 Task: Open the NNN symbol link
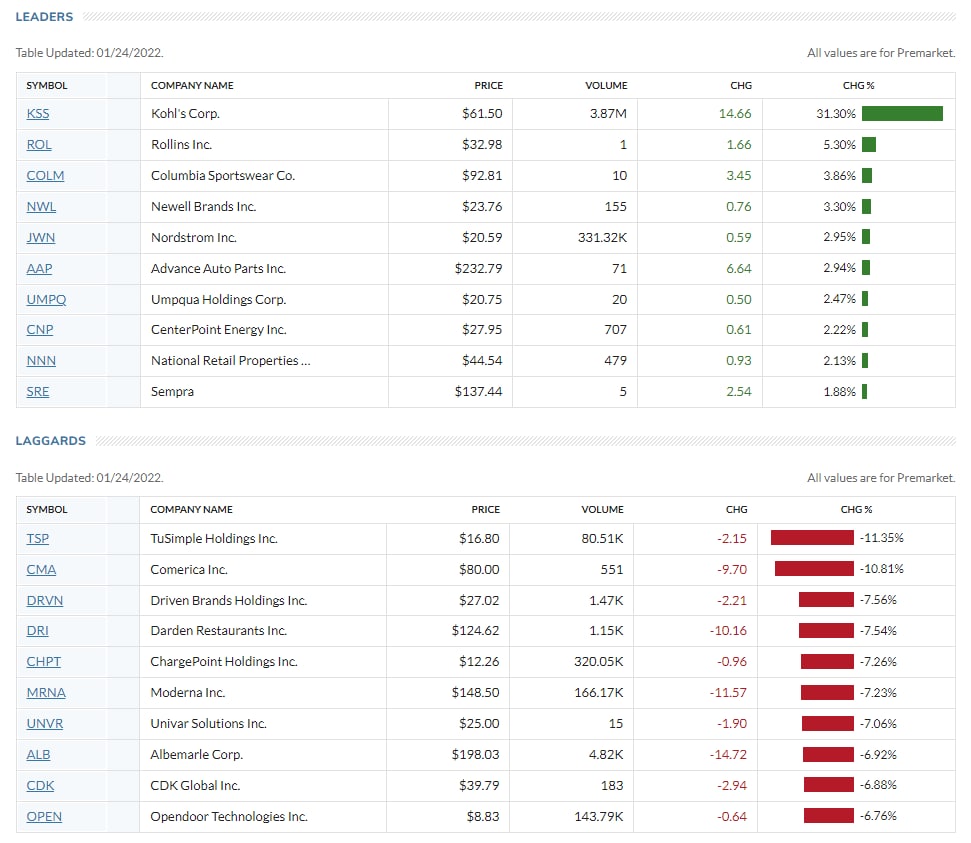click(x=41, y=361)
